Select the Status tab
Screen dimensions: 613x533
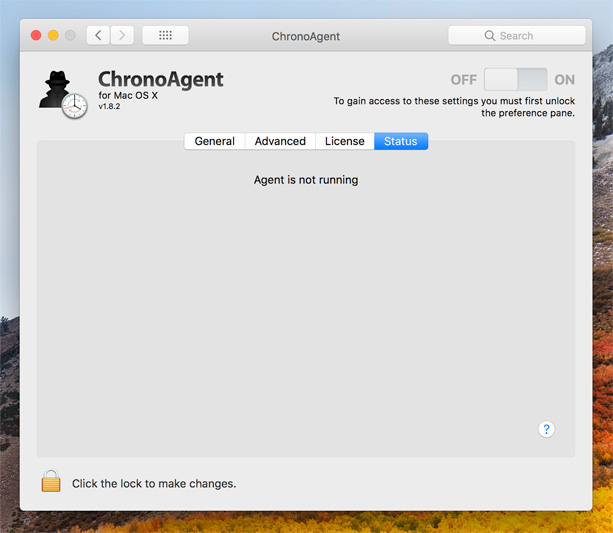(401, 141)
